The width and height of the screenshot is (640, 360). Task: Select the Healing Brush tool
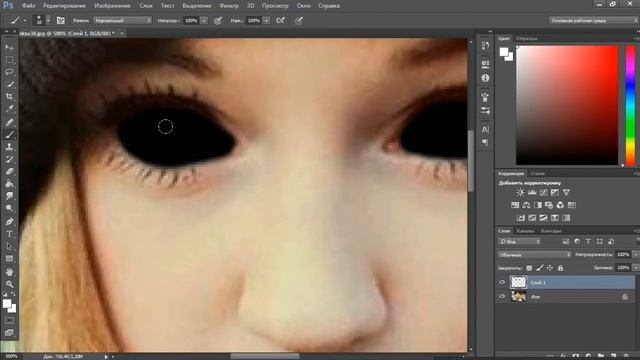(9, 122)
